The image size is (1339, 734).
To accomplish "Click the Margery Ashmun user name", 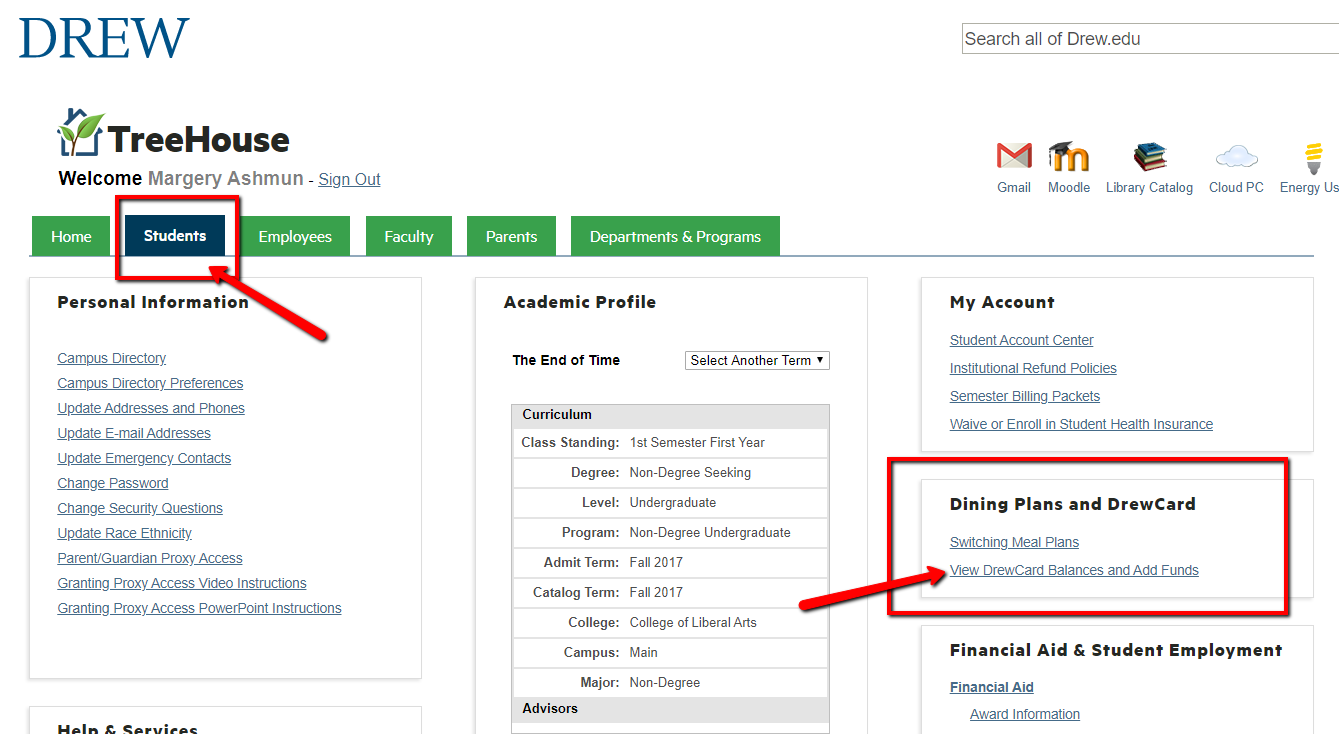I will point(225,179).
